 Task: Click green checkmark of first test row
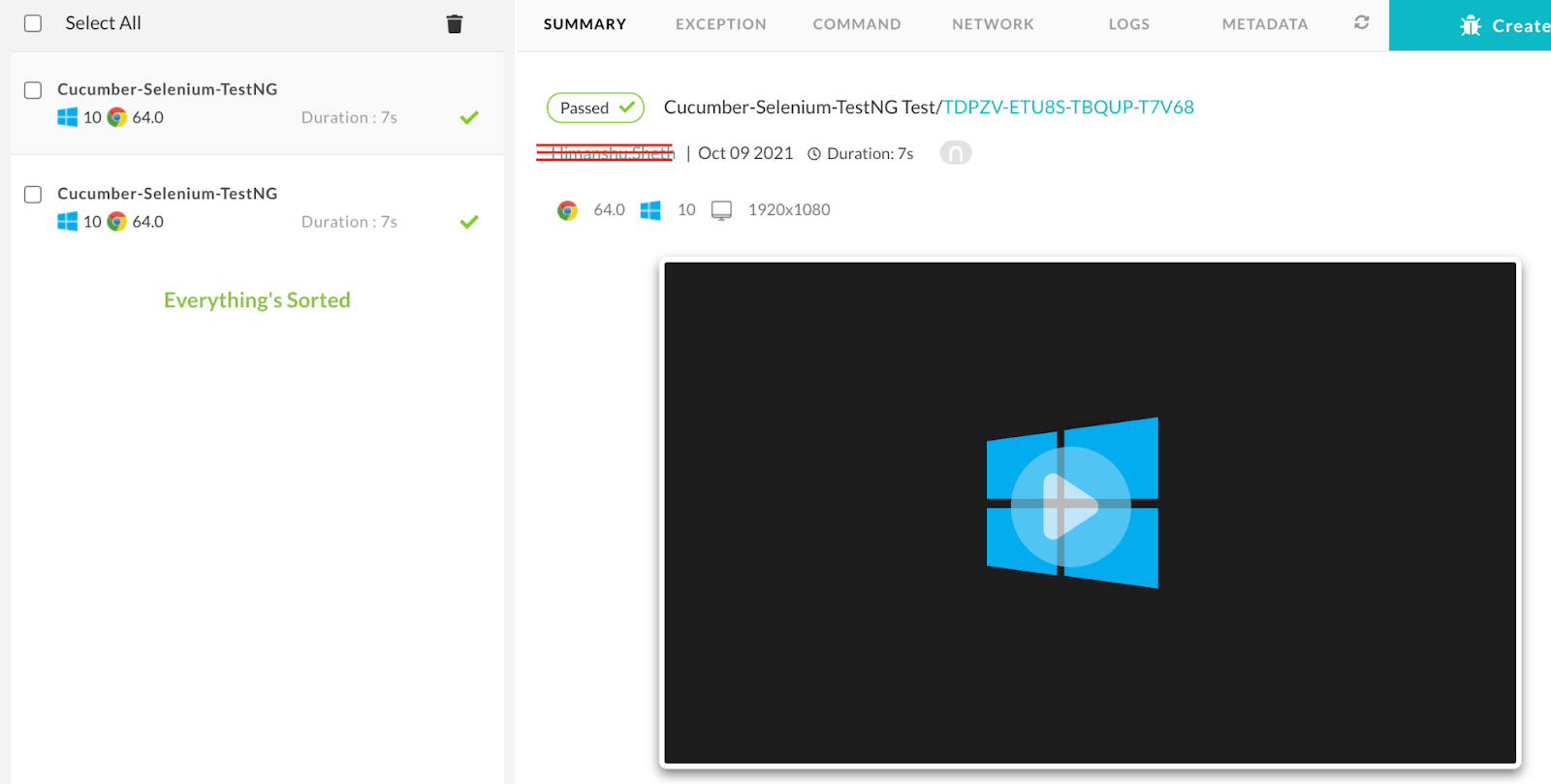[469, 117]
